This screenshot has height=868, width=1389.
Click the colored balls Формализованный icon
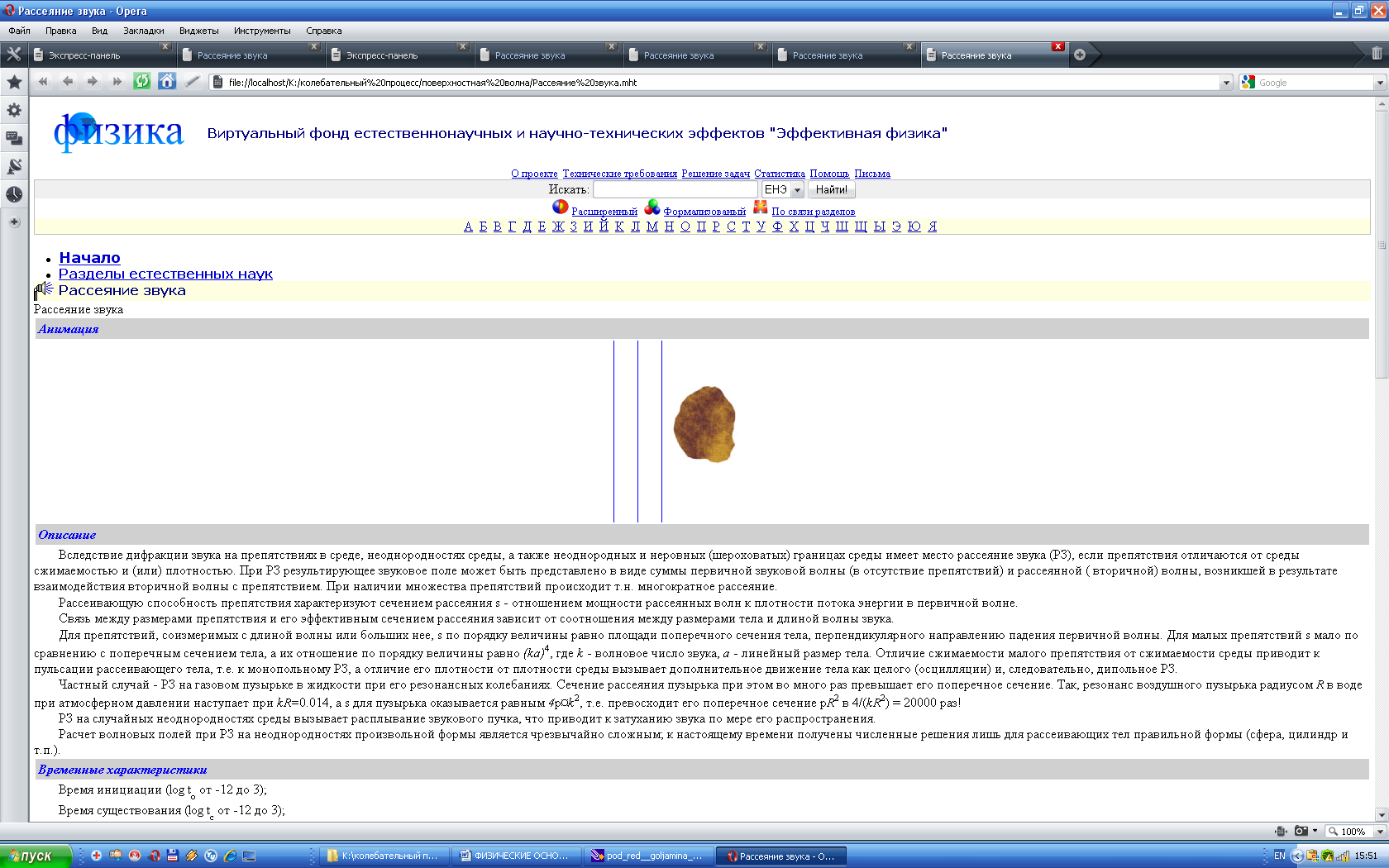pyautogui.click(x=652, y=207)
